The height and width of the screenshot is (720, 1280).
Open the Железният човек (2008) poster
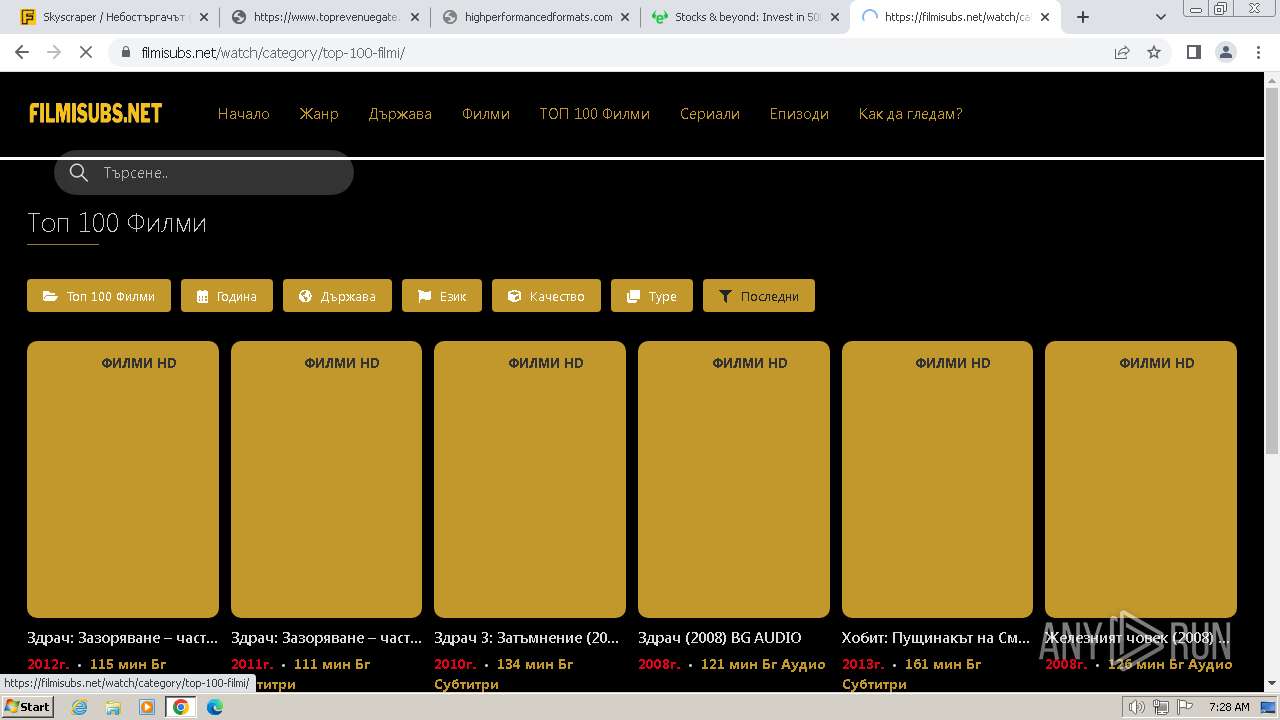(x=1141, y=480)
